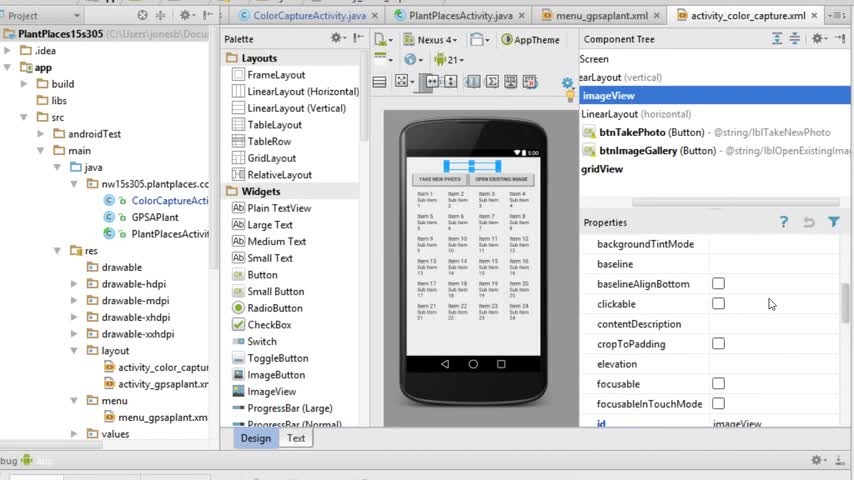Open Palette gear settings
Viewport: 854px width, 480px height.
tap(337, 38)
